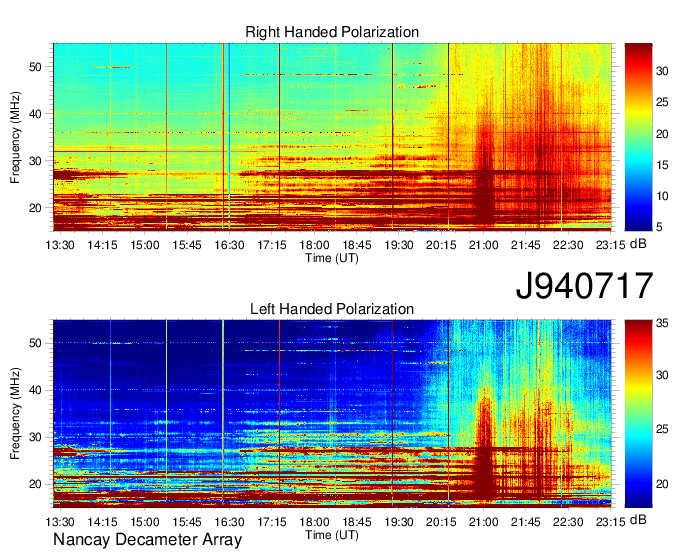Click 'Time (UT)' label under Right Handed plot
This screenshot has height=552, width=680.
point(332,258)
